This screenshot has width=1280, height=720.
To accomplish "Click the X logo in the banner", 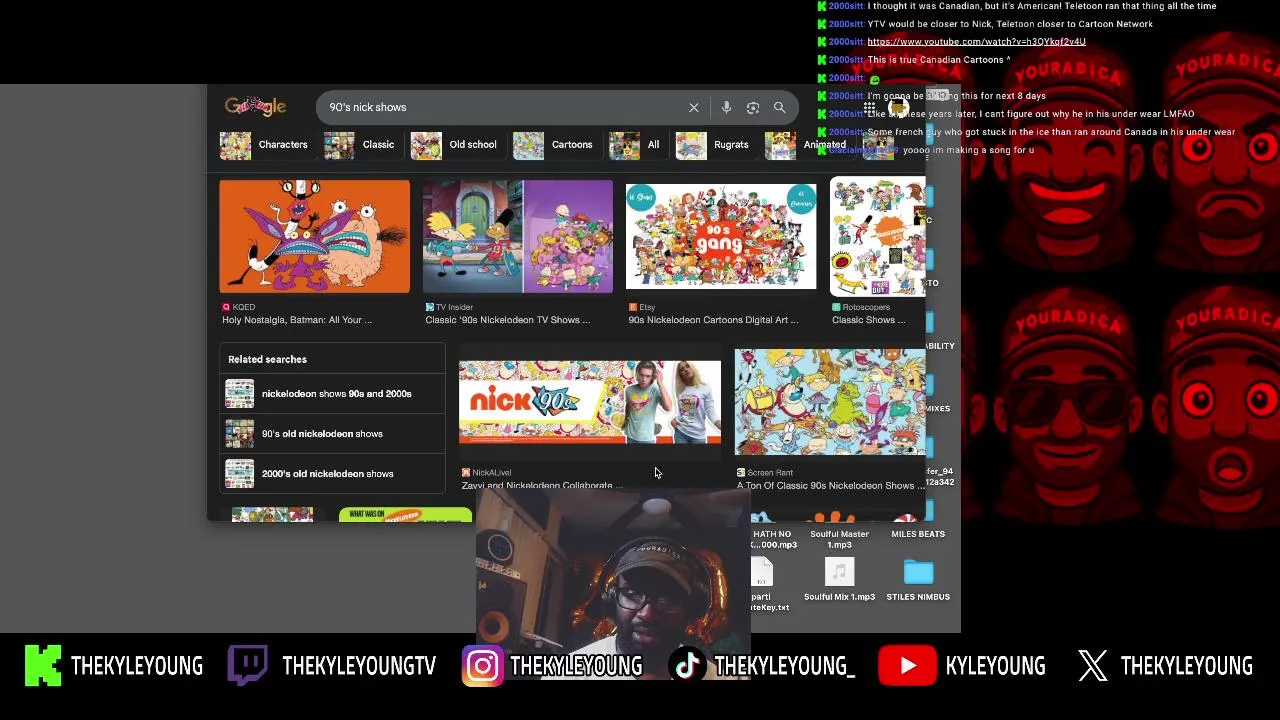I will click(x=1093, y=666).
